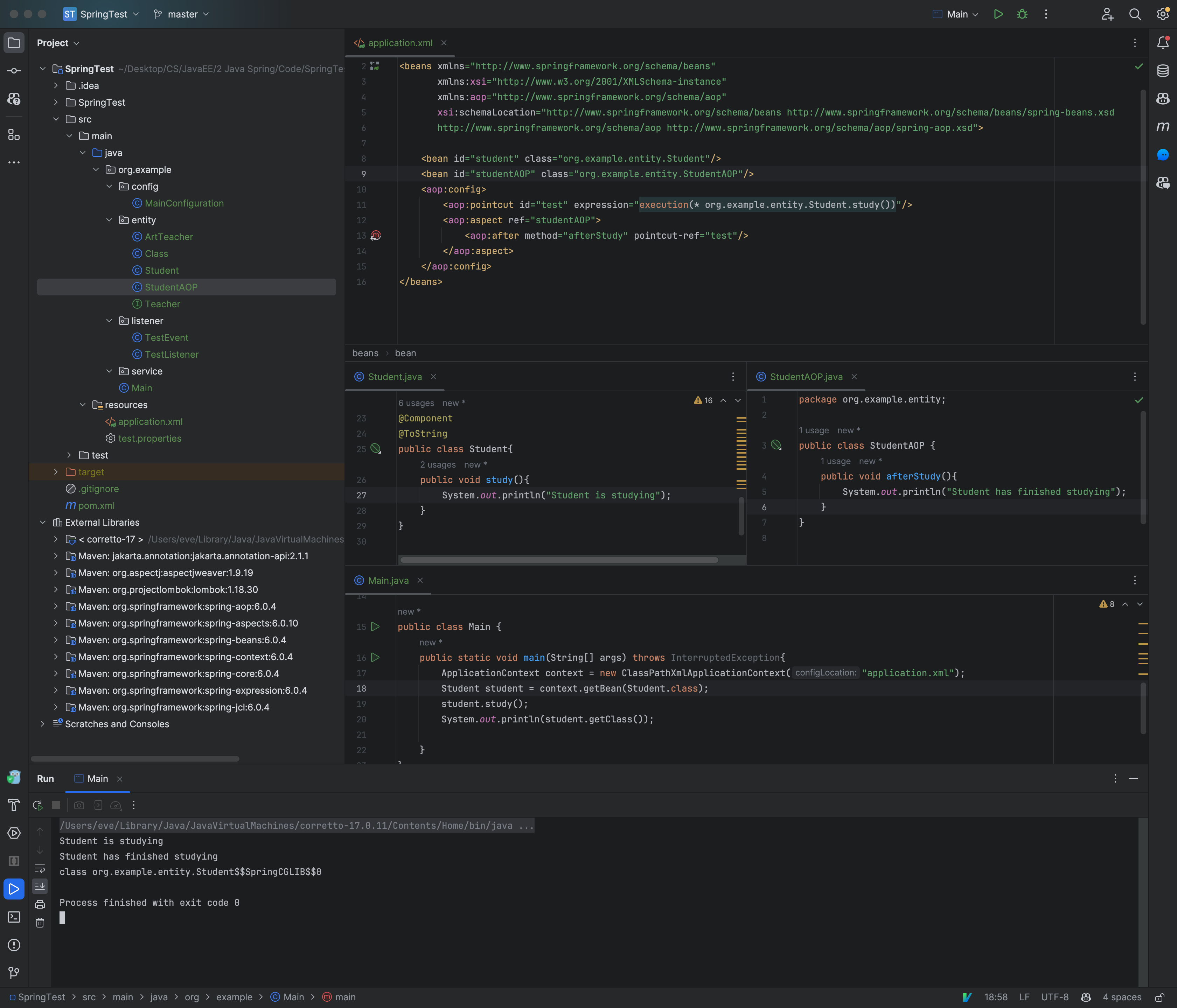Viewport: 1177px width, 1008px height.
Task: Open Notifications via the bell icon
Action: tap(1163, 41)
